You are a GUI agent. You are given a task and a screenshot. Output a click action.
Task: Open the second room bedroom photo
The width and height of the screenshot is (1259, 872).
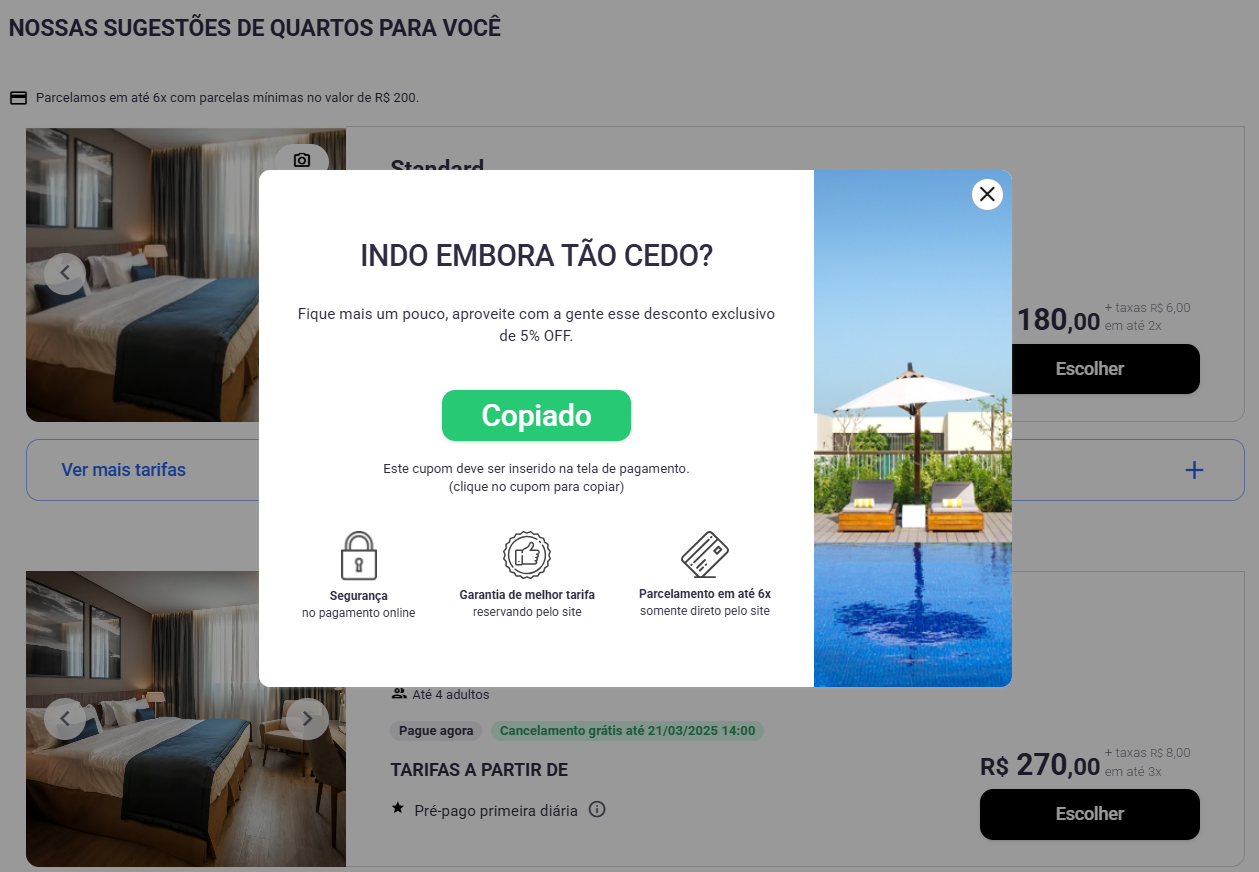point(186,718)
